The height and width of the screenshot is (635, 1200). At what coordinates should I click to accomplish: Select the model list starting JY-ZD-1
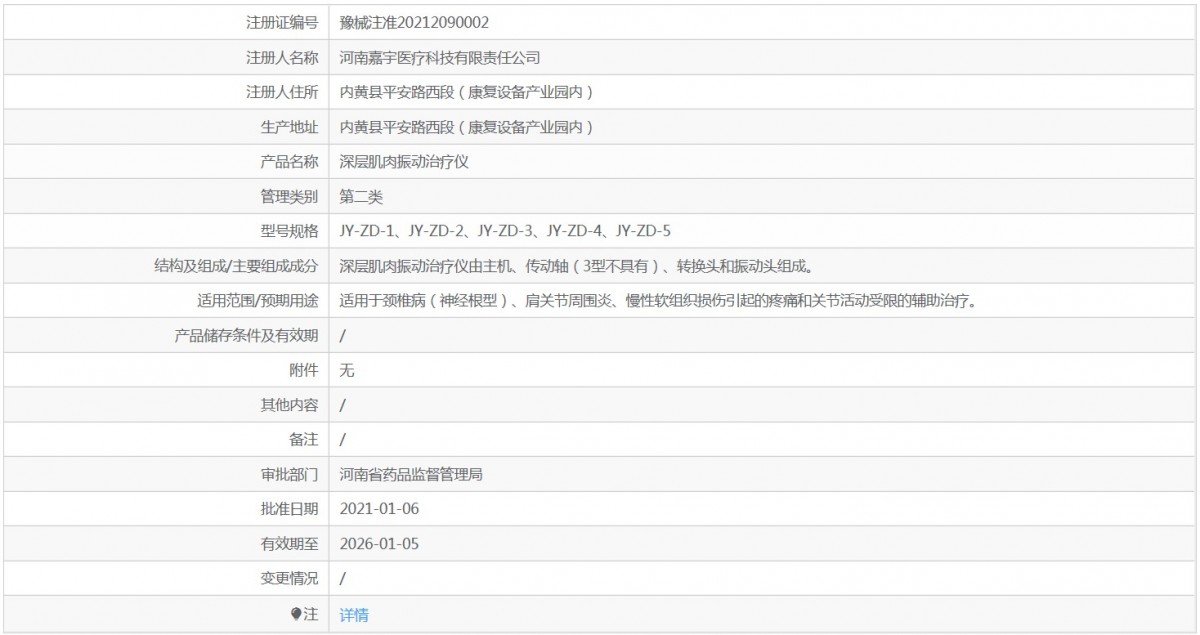click(x=505, y=231)
